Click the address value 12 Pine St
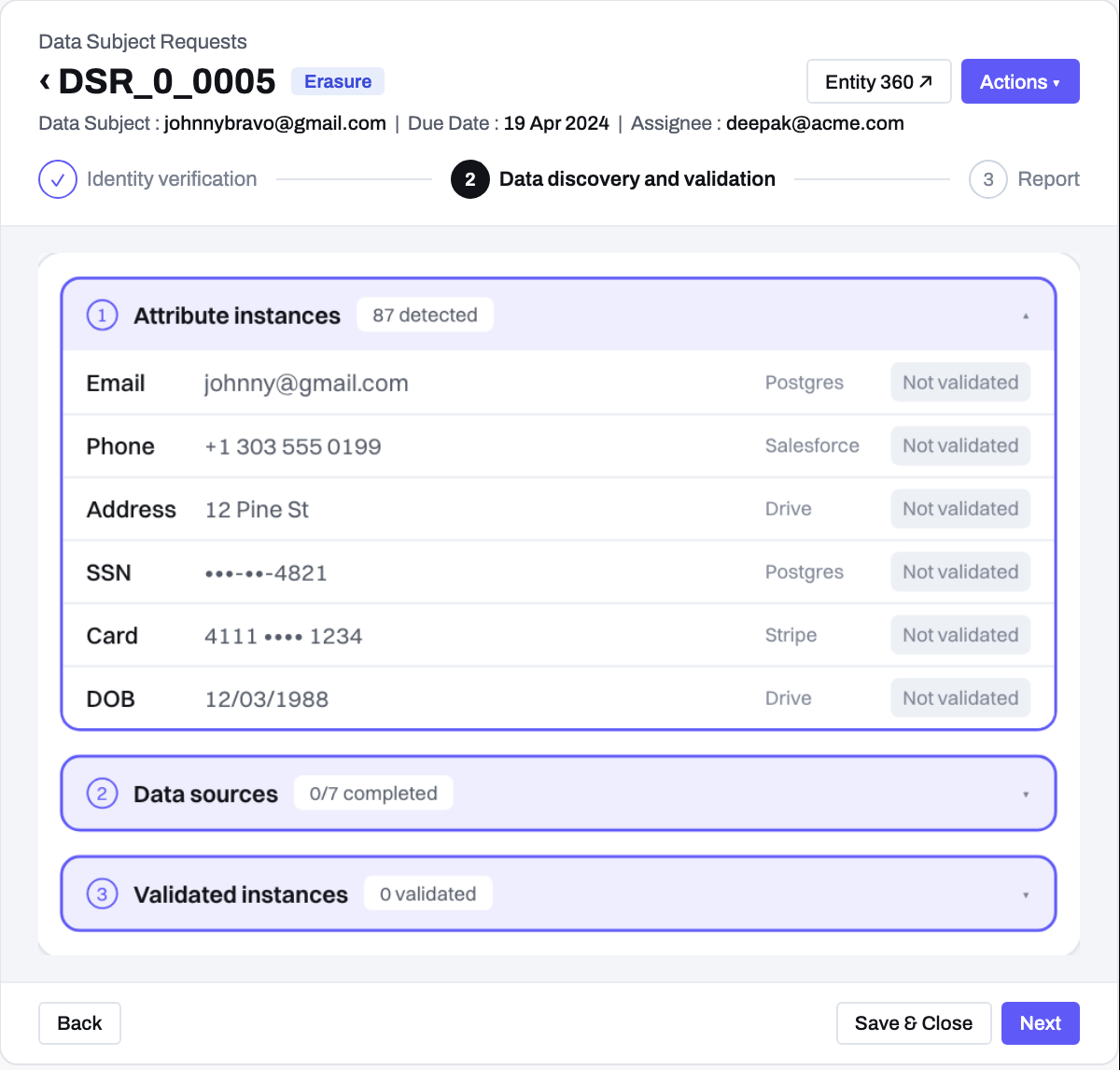The width and height of the screenshot is (1120, 1070). [257, 510]
